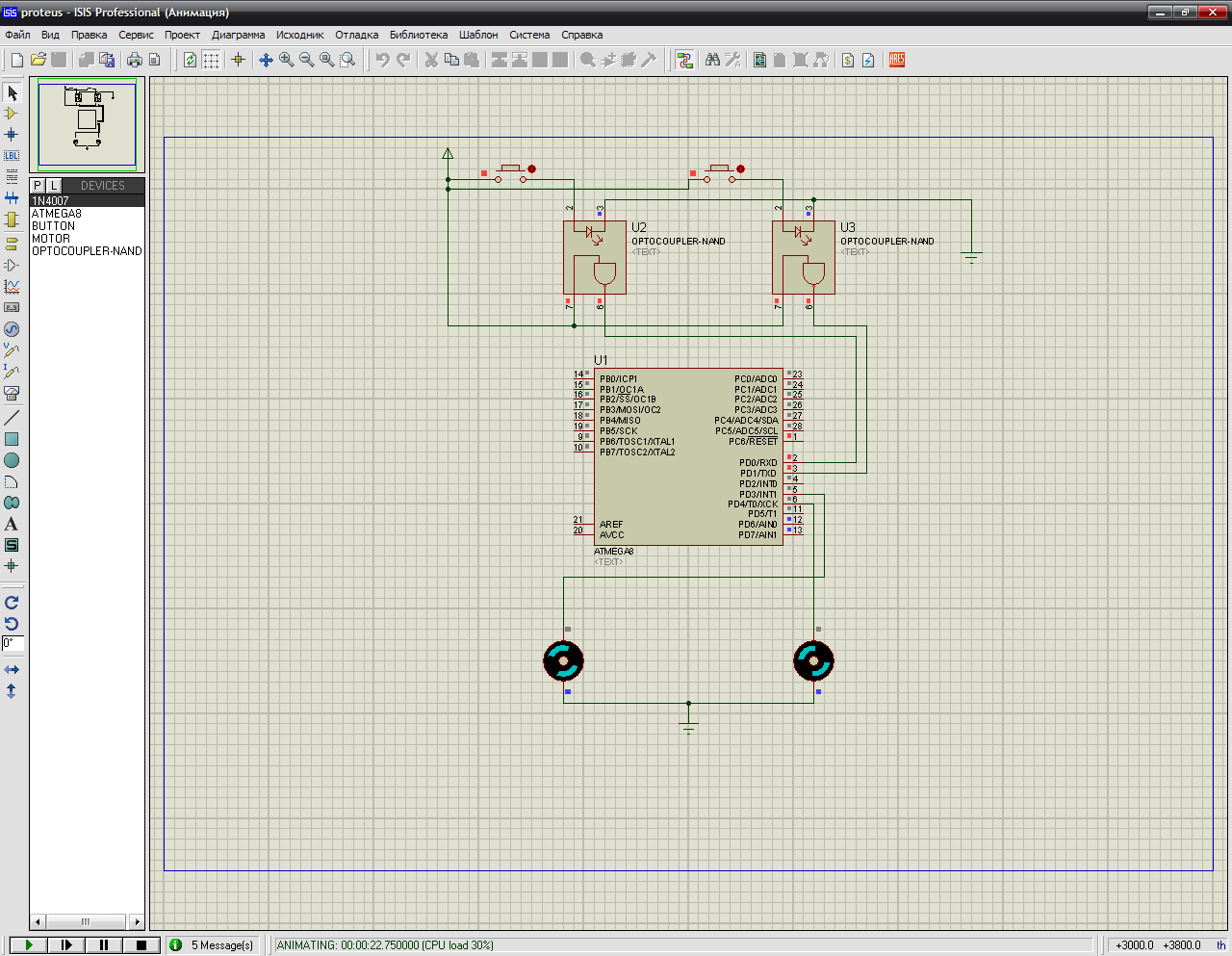
Task: Click the Redraw Display icon
Action: [191, 60]
